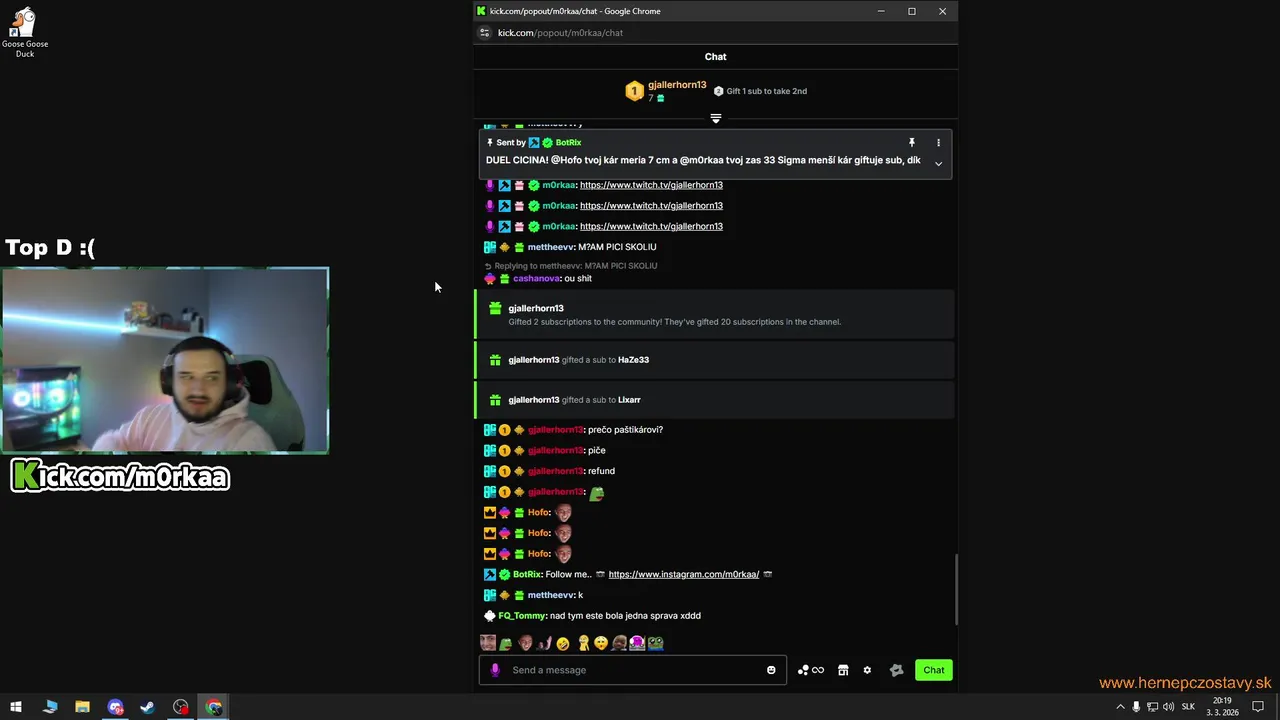The width and height of the screenshot is (1280, 720).
Task: Focus the 'Send a message' input field
Action: [633, 670]
